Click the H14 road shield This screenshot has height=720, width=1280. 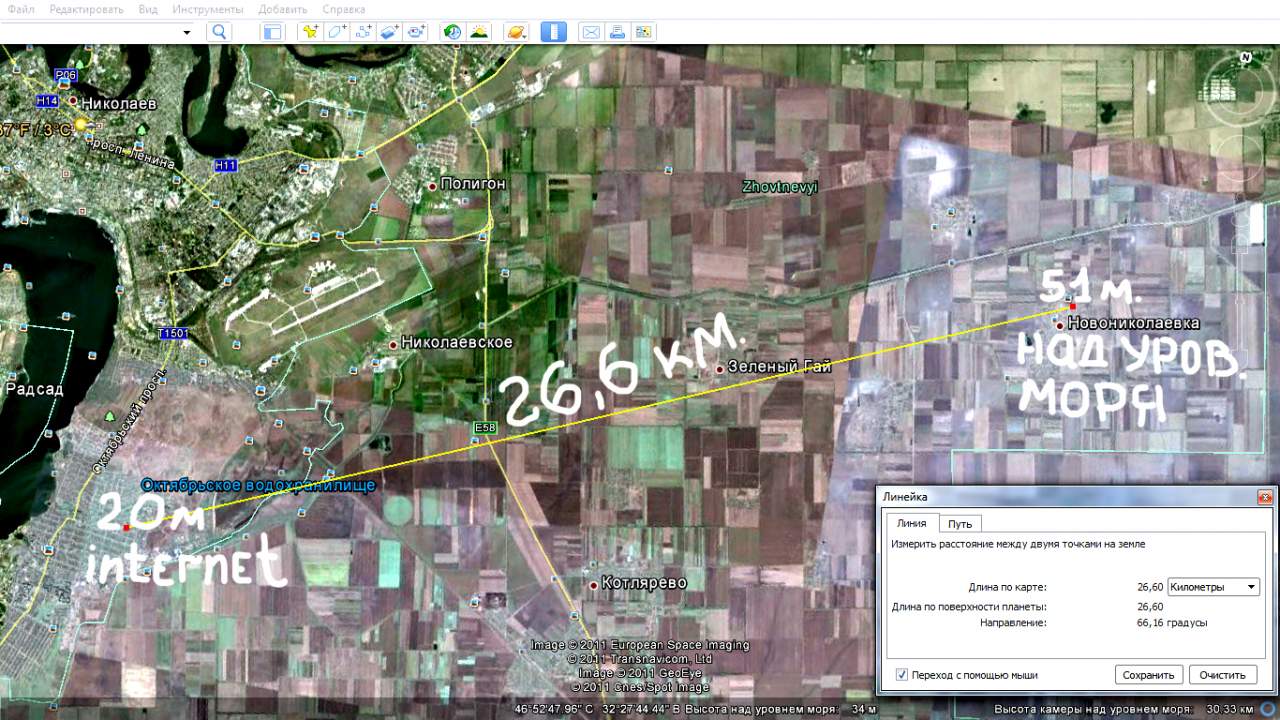(x=48, y=101)
